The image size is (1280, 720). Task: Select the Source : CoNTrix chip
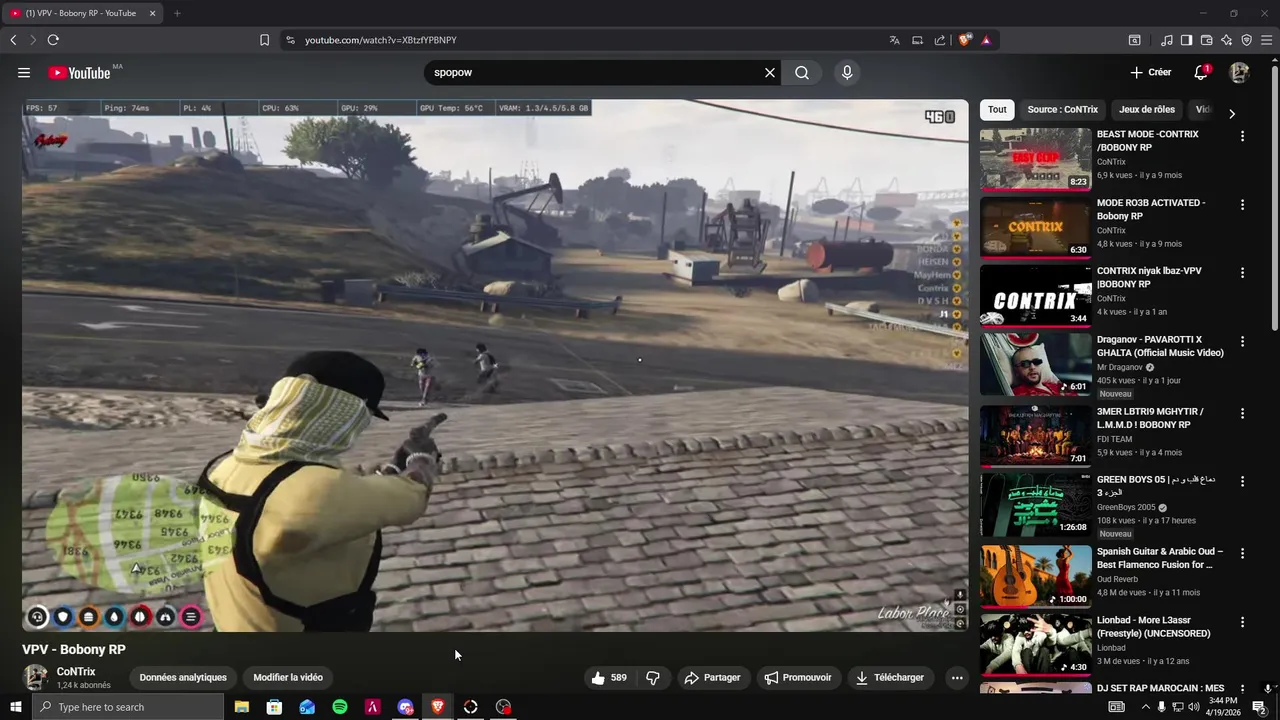[1062, 109]
